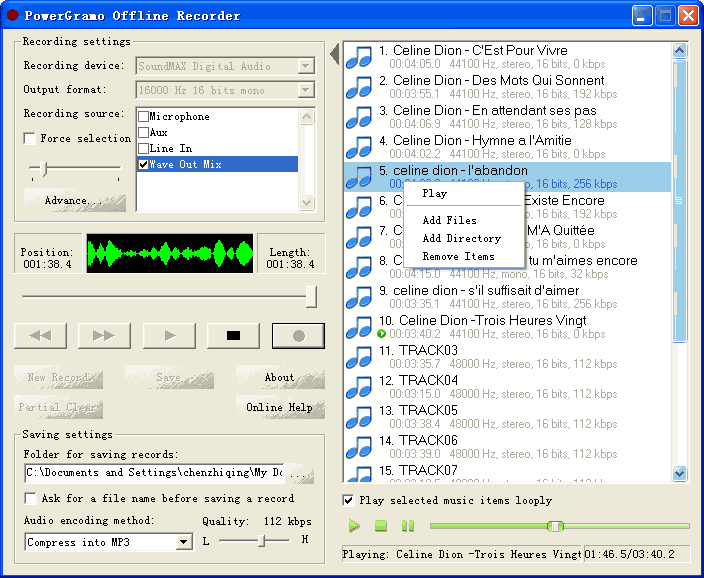This screenshot has width=704, height=578.
Task: Collapse playlist panel with the left triangle arrow
Action: click(x=334, y=54)
